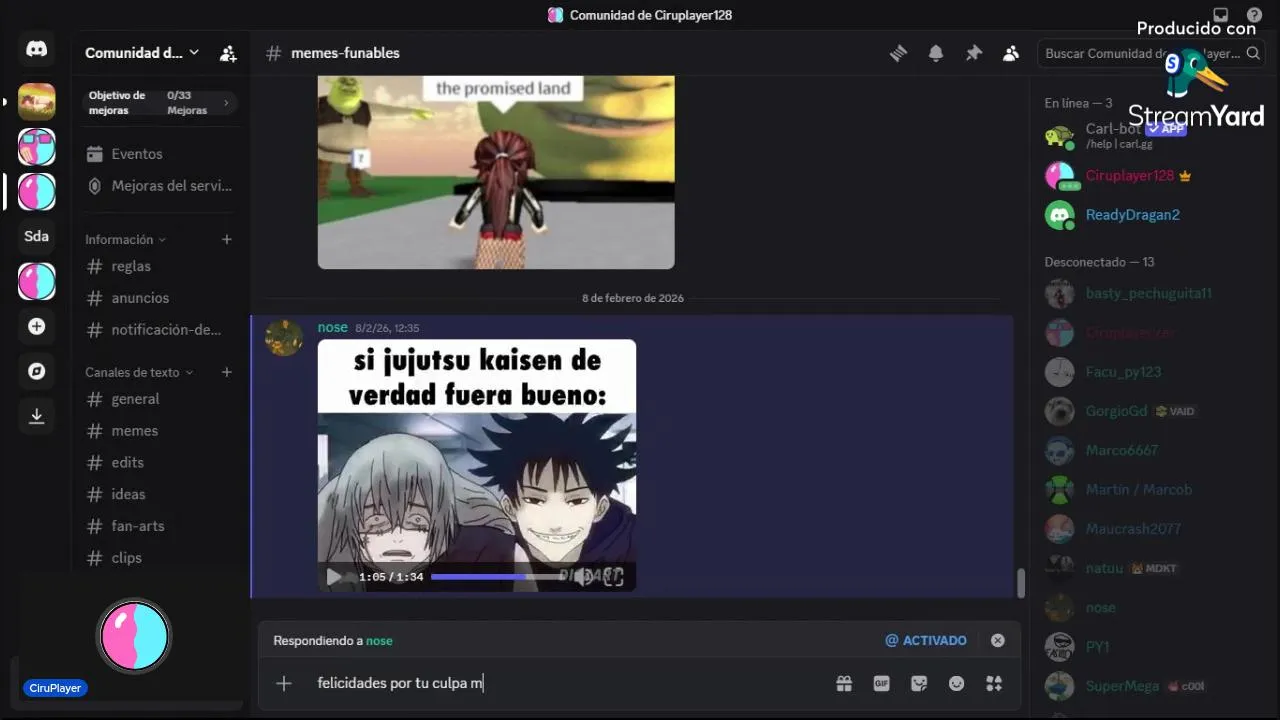Open the Inbox icon
Viewport: 1280px width, 720px height.
[x=1221, y=15]
